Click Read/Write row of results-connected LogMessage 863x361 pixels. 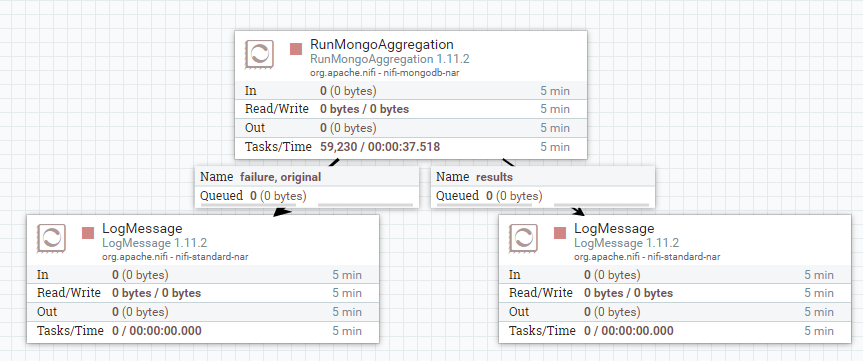[x=675, y=293]
